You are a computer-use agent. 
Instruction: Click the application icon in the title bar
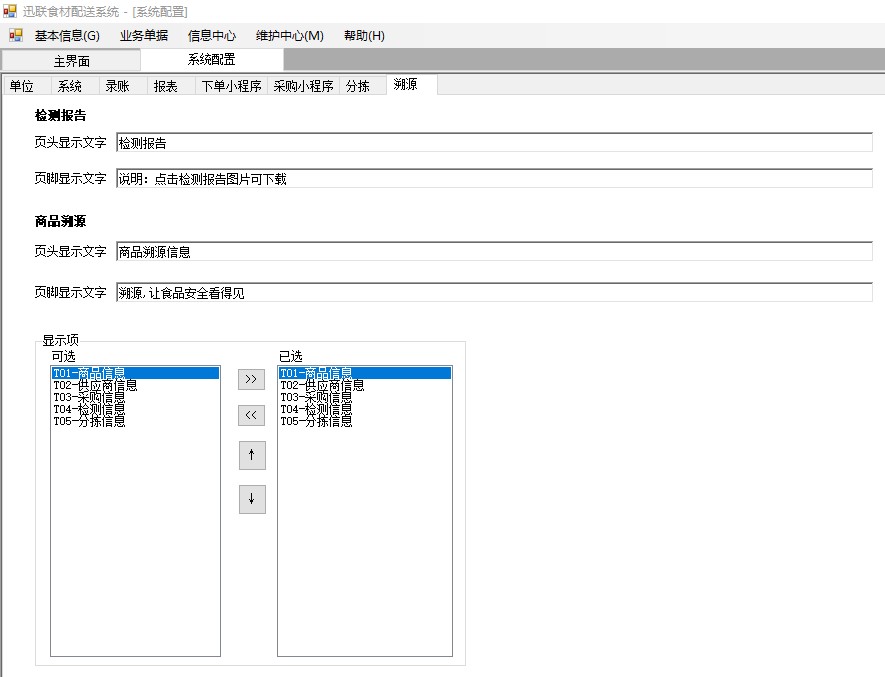(10, 11)
